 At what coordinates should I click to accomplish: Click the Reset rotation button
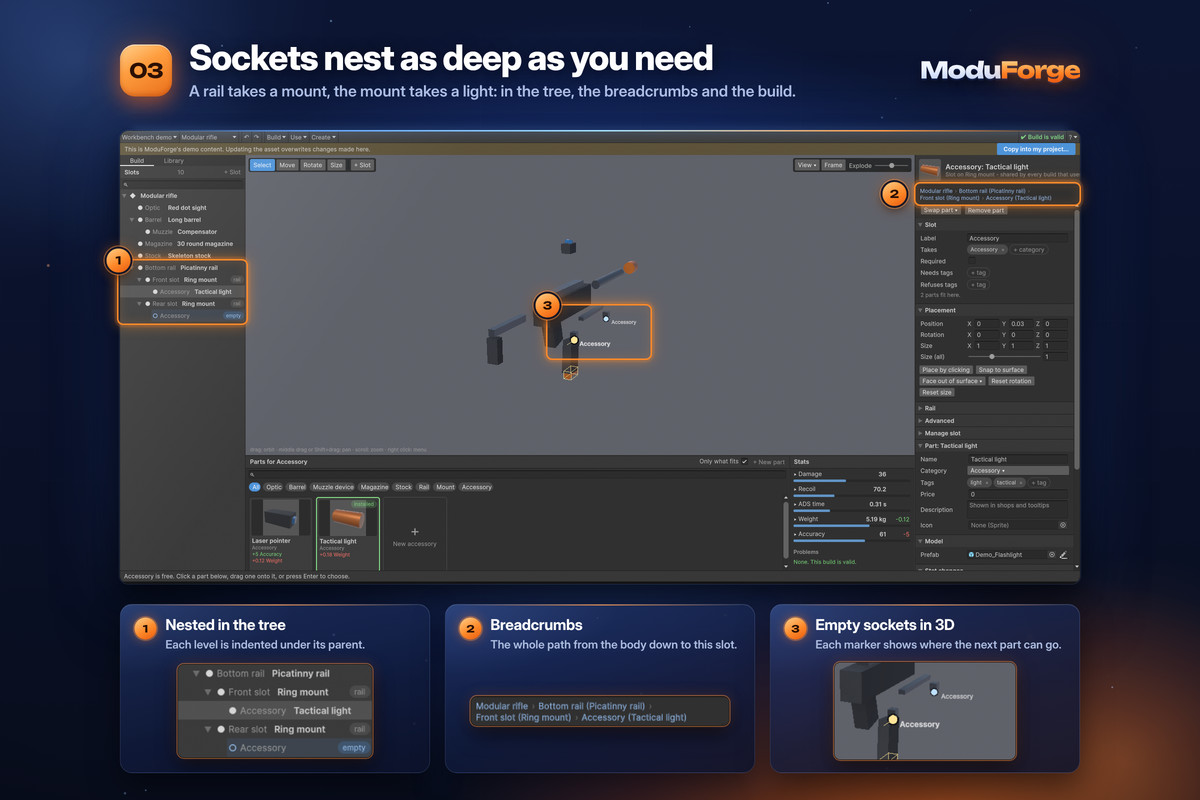[x=1012, y=381]
